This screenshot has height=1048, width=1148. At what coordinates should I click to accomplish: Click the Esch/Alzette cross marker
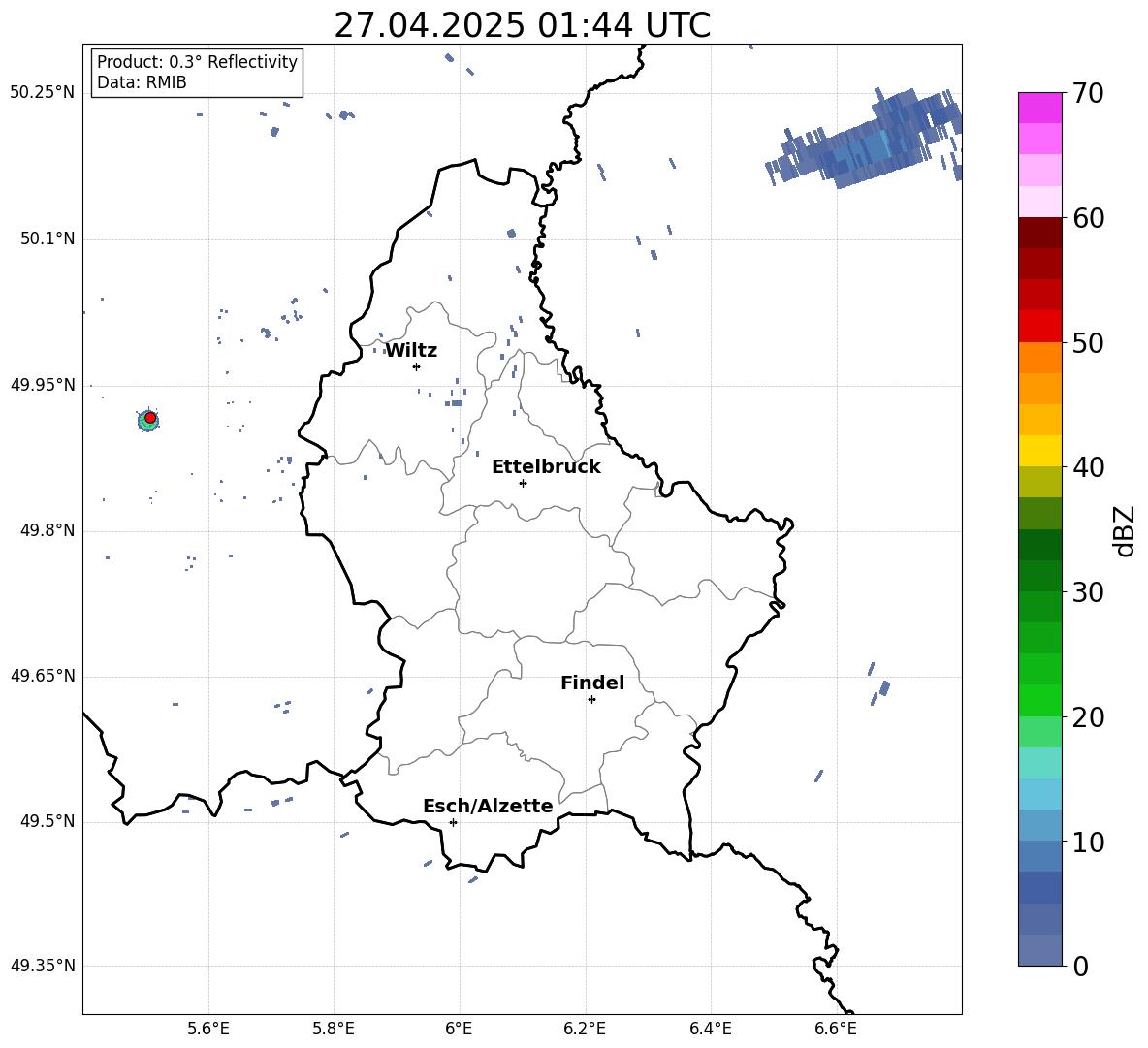point(453,822)
